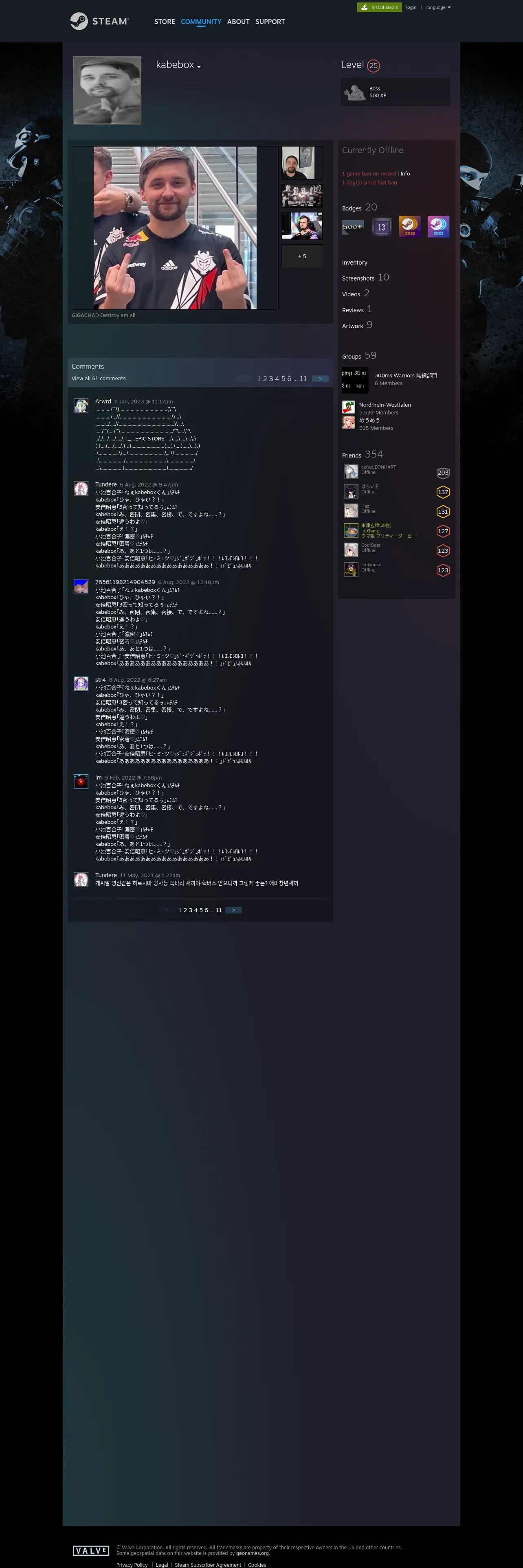Open the ABOUT page
The image size is (523, 1568).
pyautogui.click(x=238, y=22)
